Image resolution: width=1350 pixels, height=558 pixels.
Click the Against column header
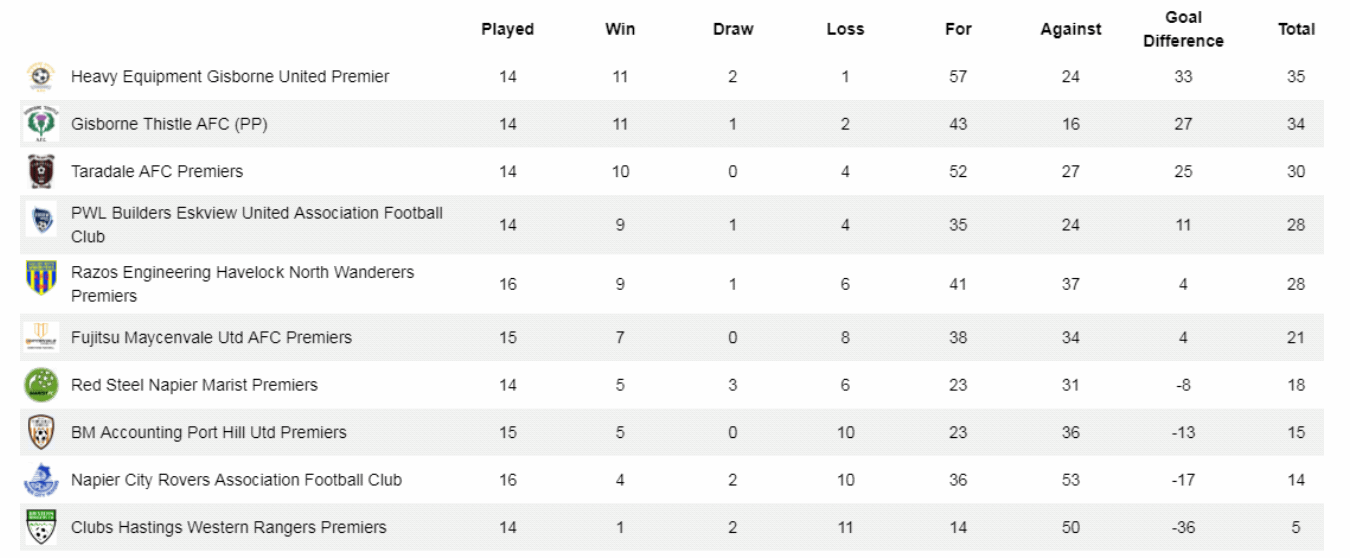point(1070,29)
